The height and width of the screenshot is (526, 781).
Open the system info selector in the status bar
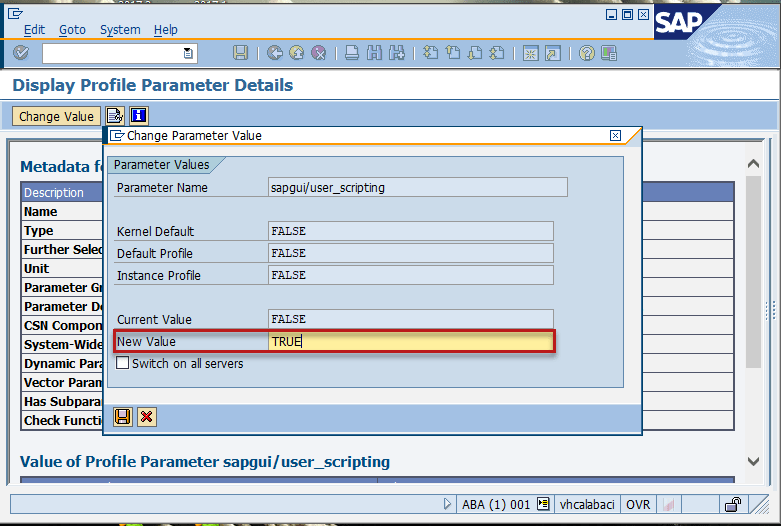pyautogui.click(x=543, y=504)
